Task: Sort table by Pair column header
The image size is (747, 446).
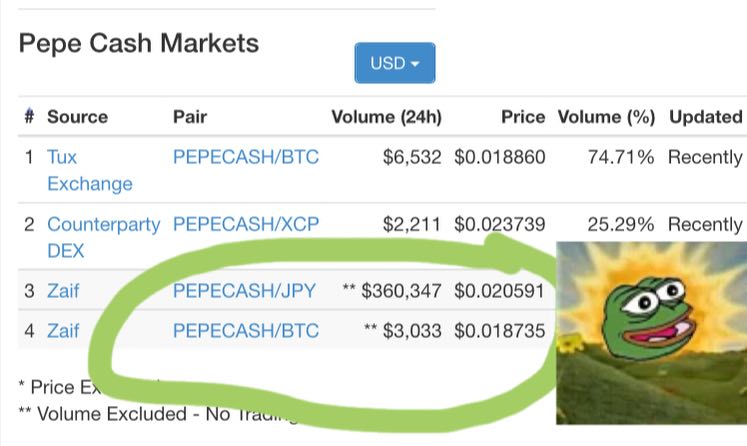Action: point(190,117)
